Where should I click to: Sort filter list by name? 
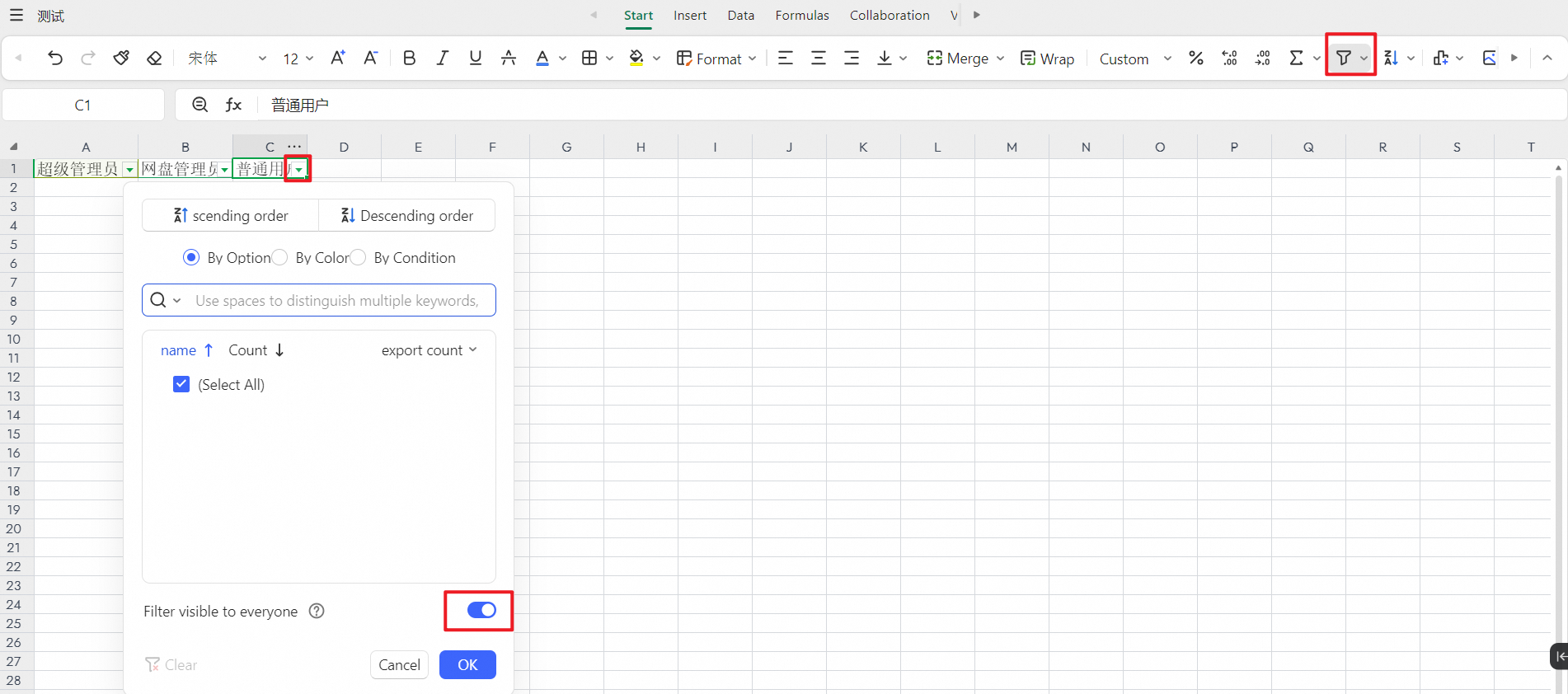187,350
